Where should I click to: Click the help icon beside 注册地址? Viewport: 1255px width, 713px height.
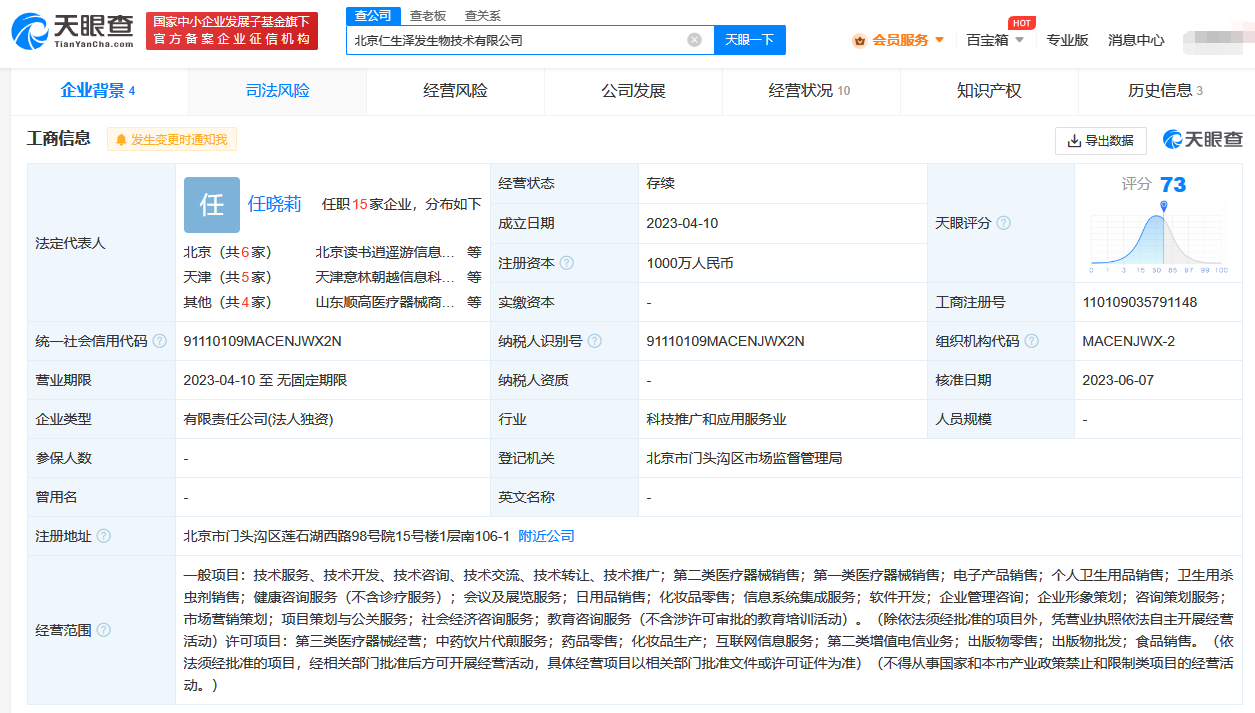(103, 536)
